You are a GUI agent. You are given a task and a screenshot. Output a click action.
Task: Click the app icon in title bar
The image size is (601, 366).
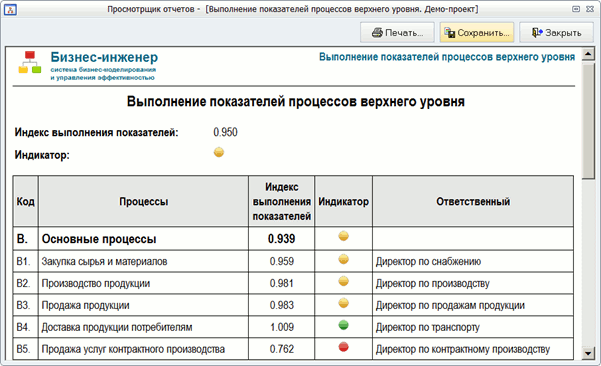(10, 9)
